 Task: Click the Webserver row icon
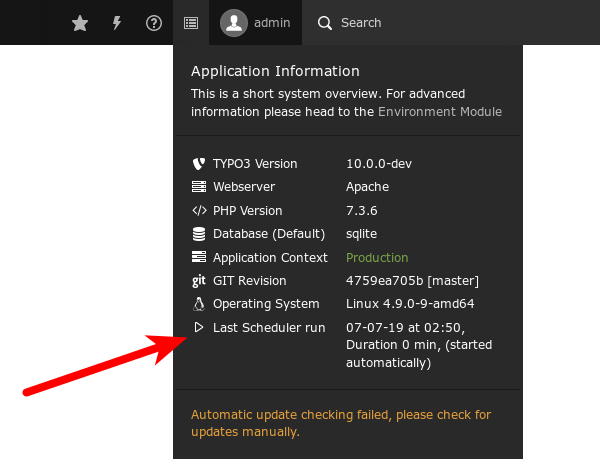[198, 187]
